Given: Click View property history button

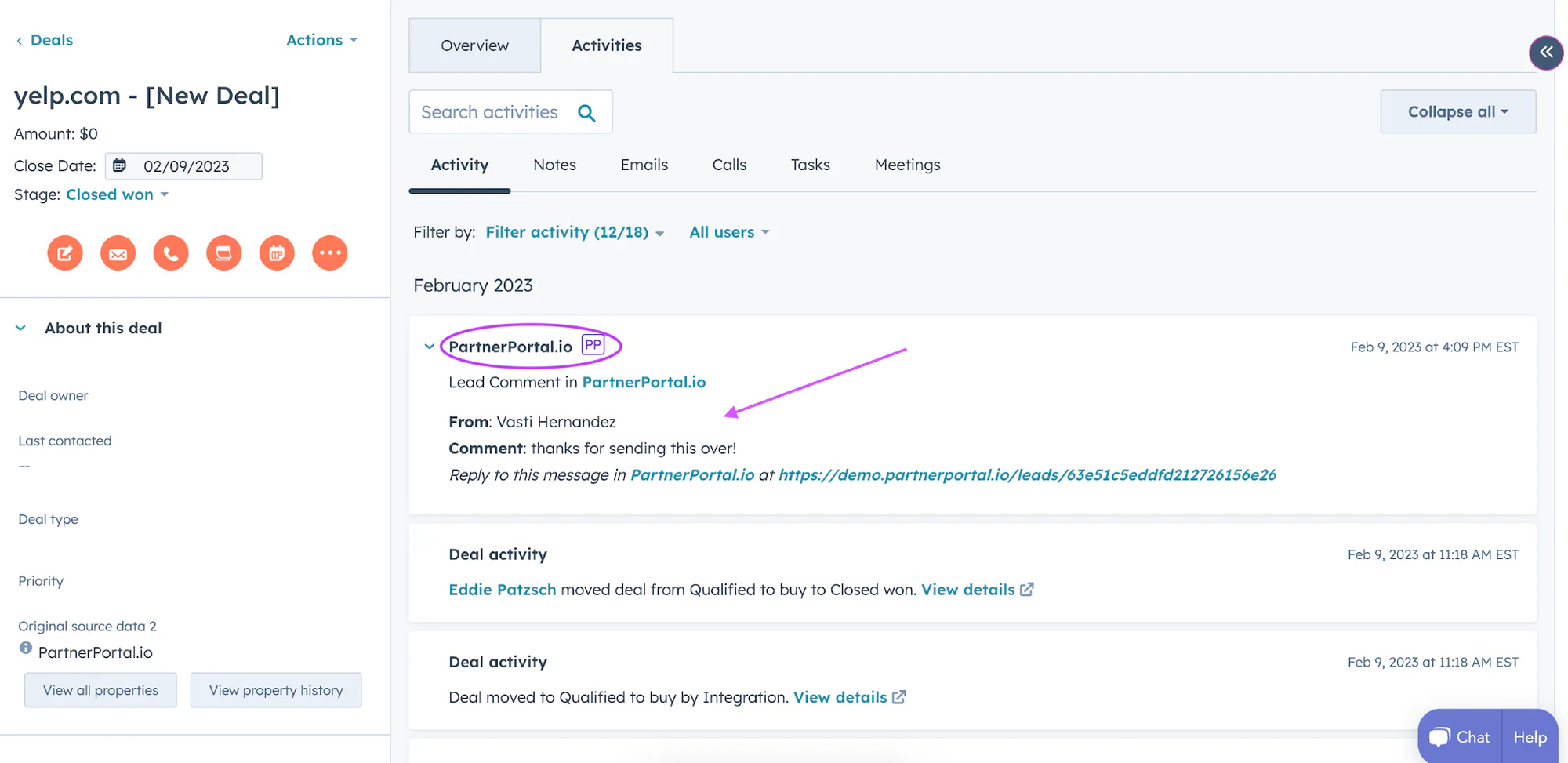Looking at the screenshot, I should click(276, 690).
